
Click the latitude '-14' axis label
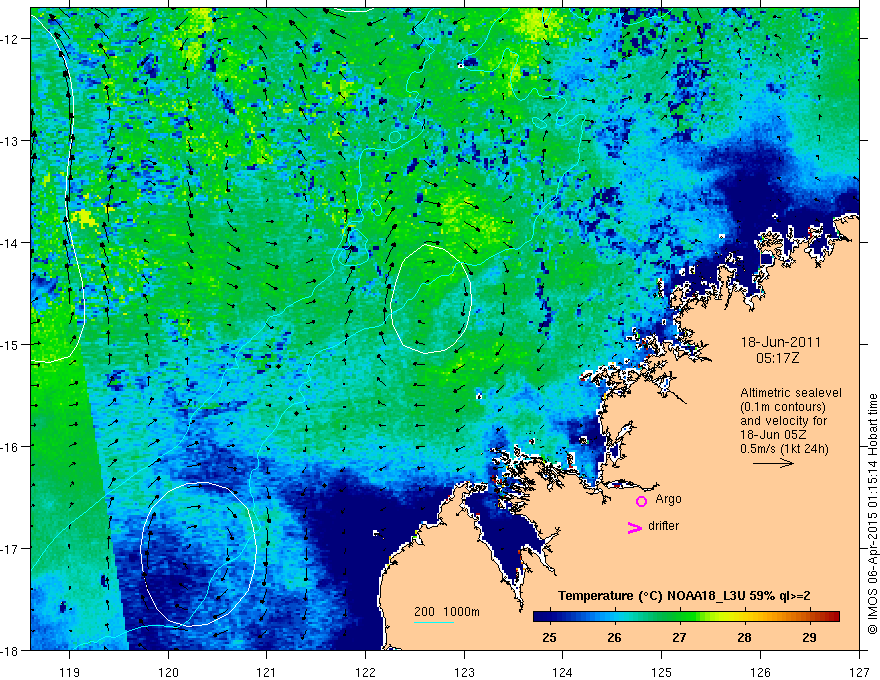[x=10, y=243]
